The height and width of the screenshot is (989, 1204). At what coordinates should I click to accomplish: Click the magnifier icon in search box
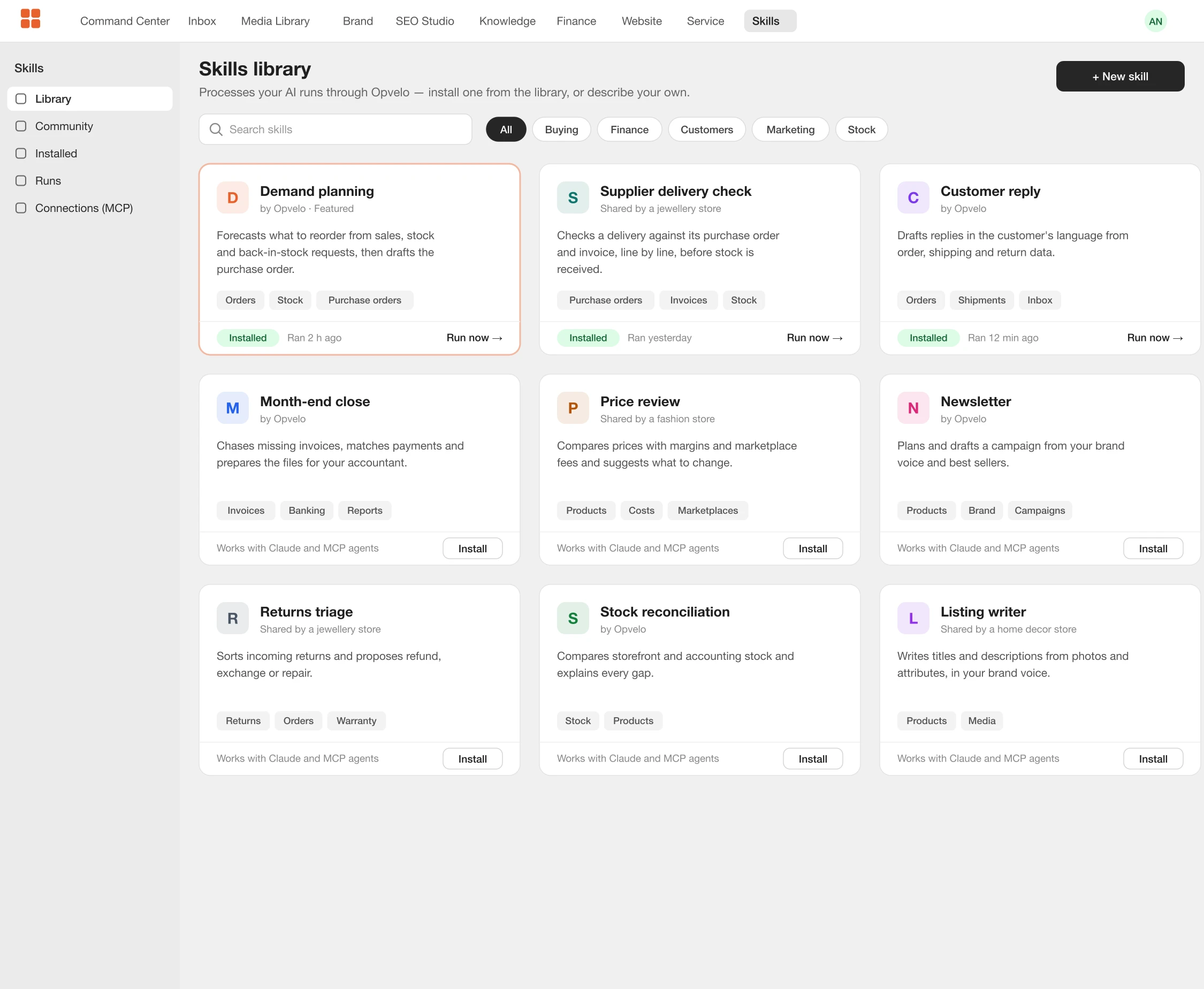pyautogui.click(x=216, y=130)
